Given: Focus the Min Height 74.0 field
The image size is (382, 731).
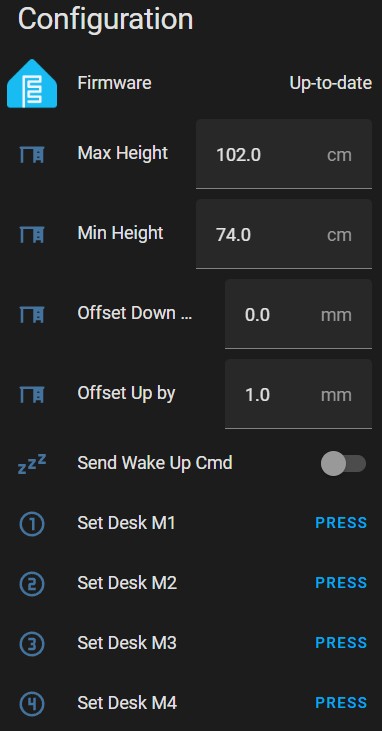Looking at the screenshot, I should coord(284,234).
